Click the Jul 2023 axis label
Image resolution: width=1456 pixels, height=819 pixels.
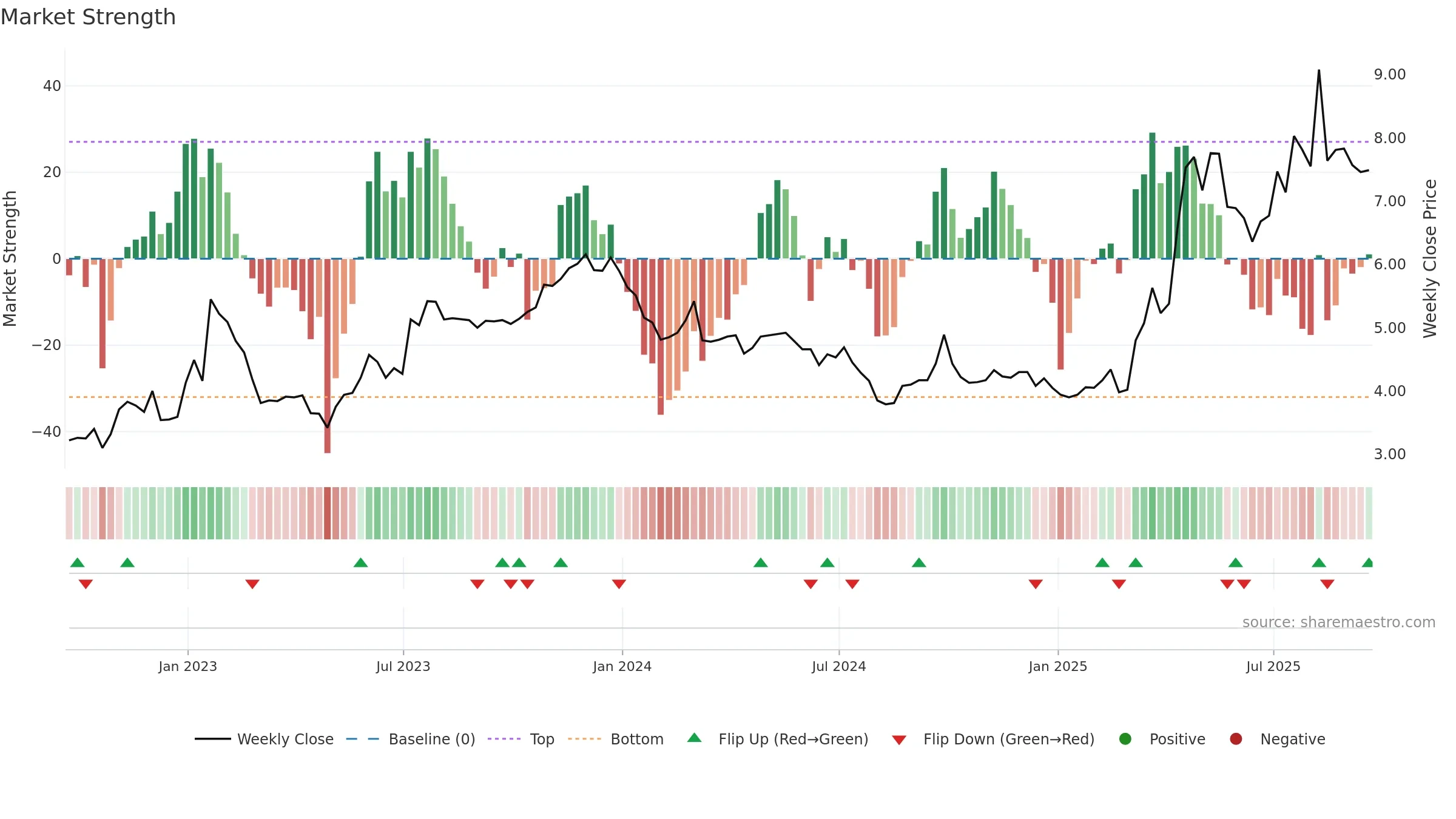click(x=403, y=666)
